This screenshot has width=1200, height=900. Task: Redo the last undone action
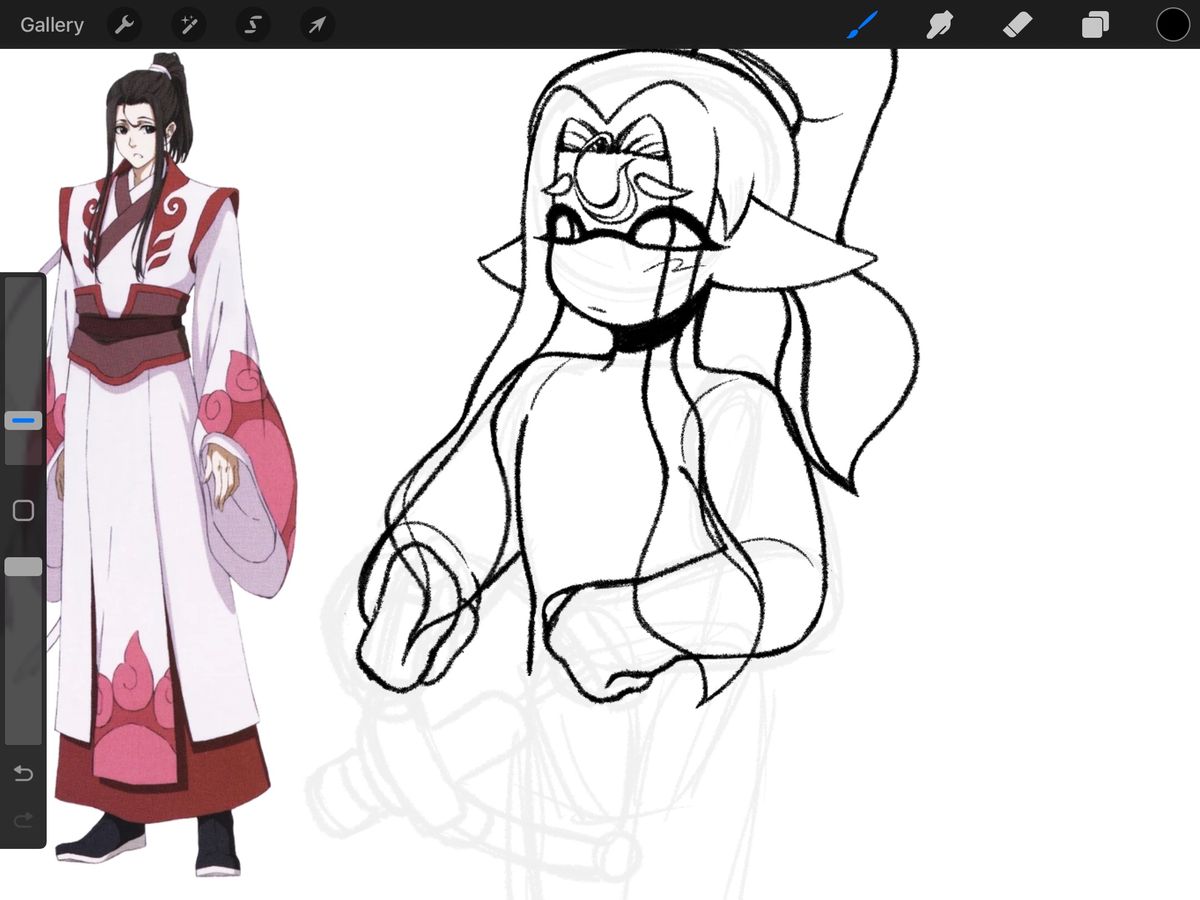[x=23, y=820]
